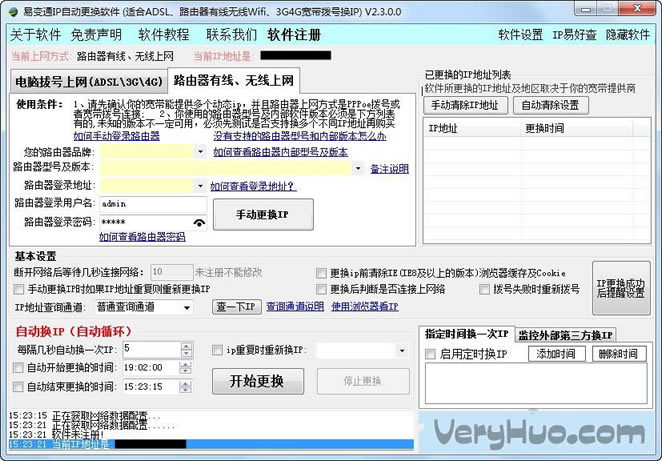This screenshot has width=662, height=461.
Task: Open 关于软件 menu
Action: (x=35, y=35)
